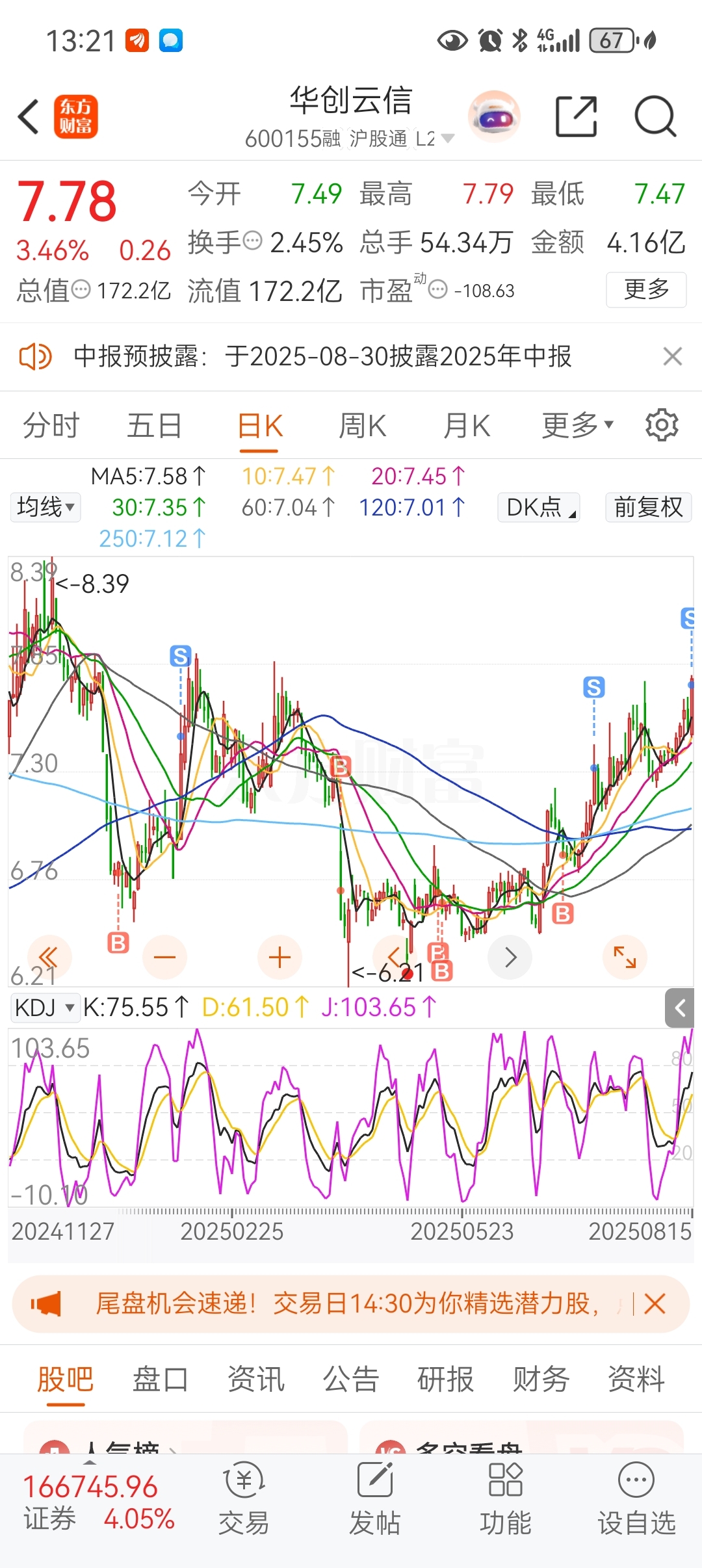Open the 证券 index quote panel
Screen dimensions: 702x1568
(99, 1502)
